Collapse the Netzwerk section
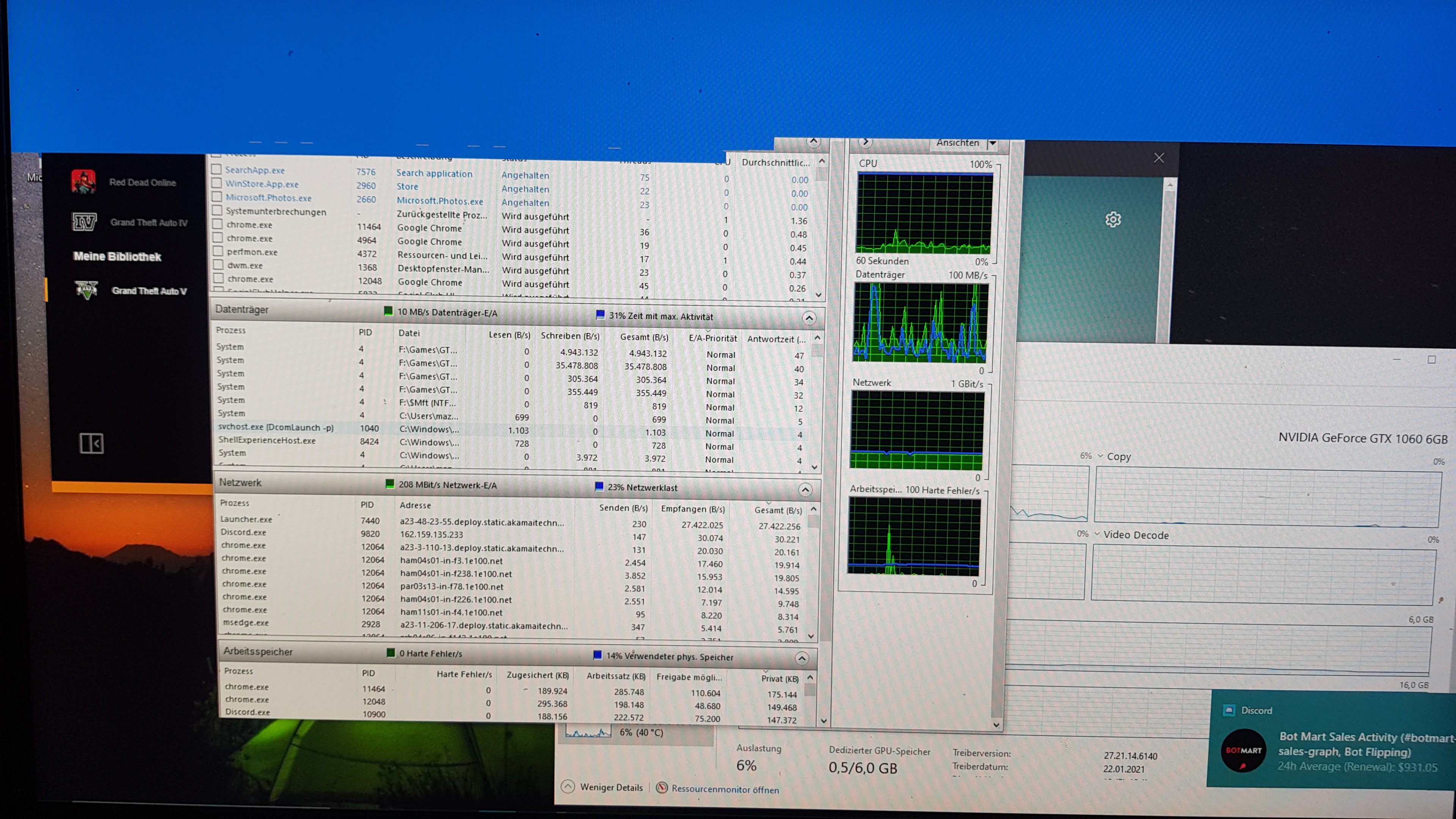 pyautogui.click(x=805, y=490)
